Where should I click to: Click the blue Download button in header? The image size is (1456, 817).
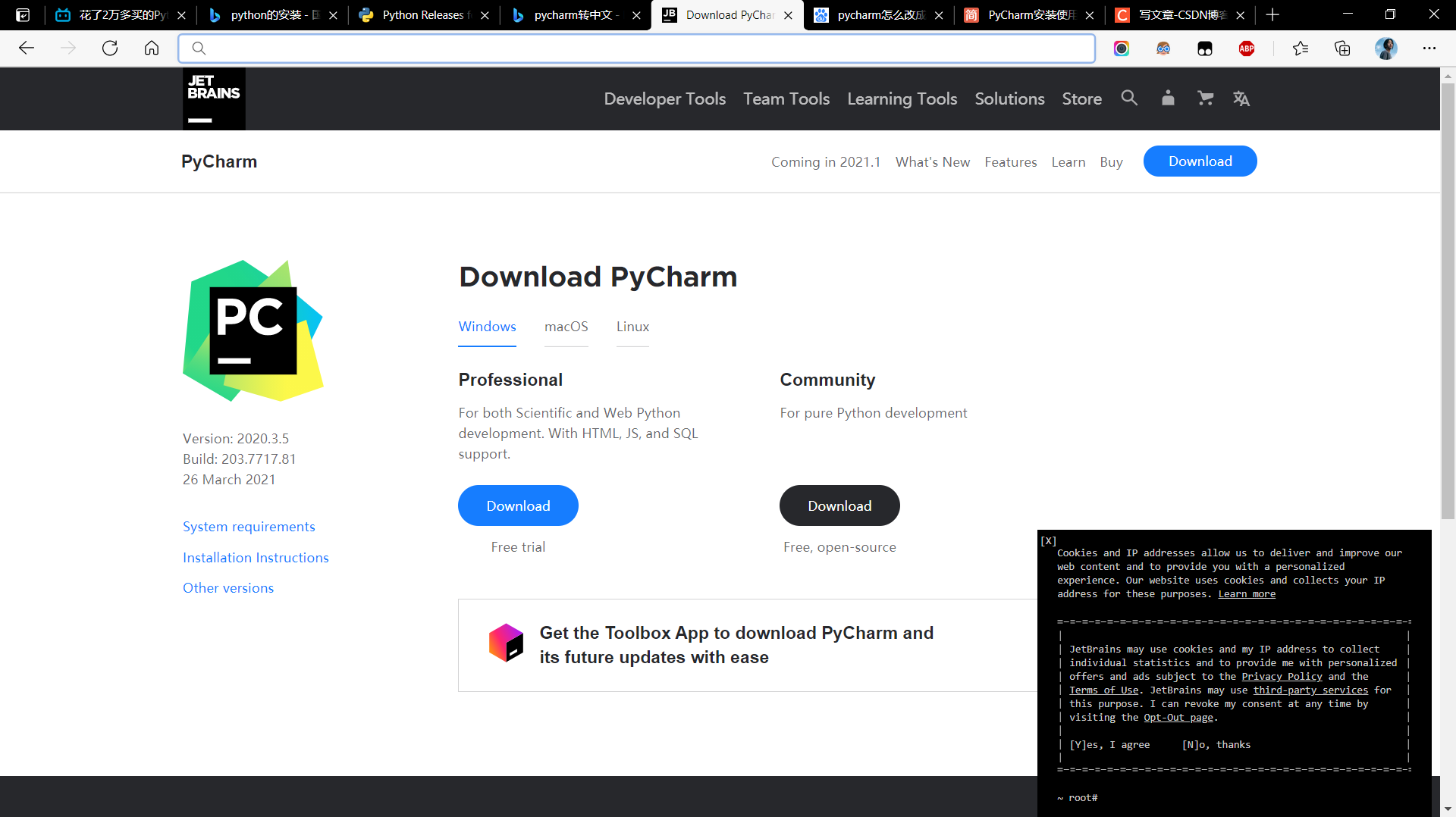pos(1200,161)
